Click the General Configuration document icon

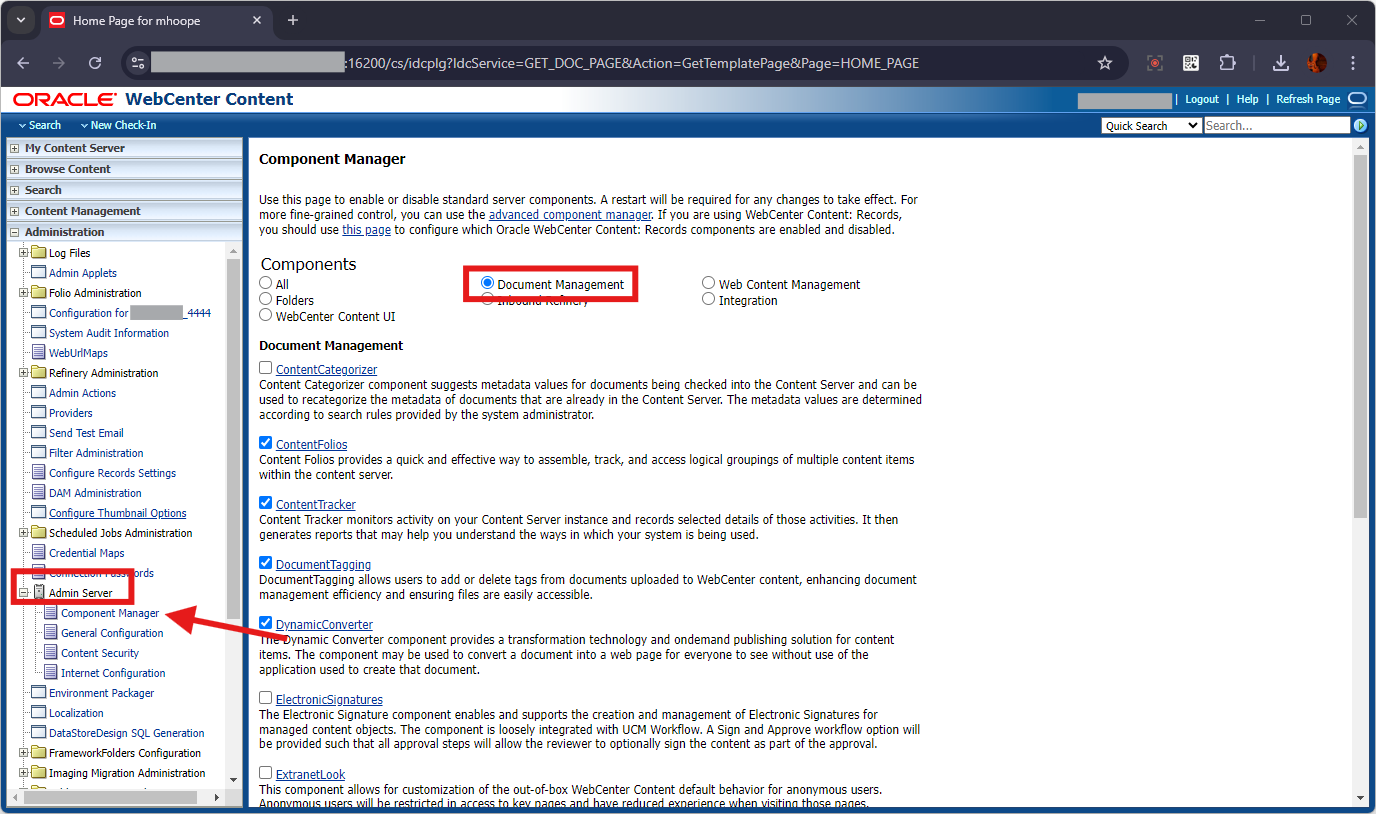pyautogui.click(x=51, y=633)
